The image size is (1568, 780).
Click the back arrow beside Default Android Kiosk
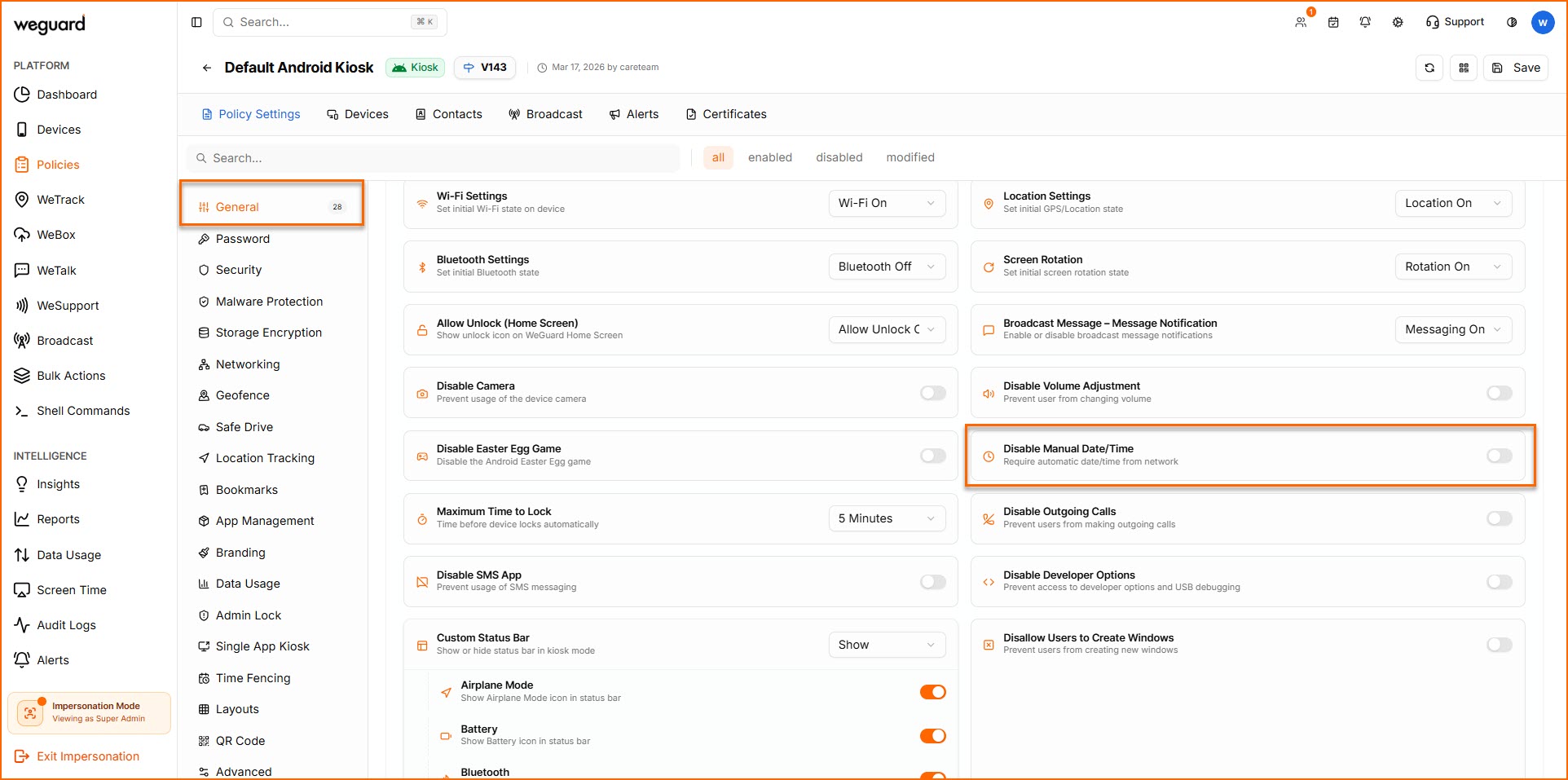pos(207,68)
